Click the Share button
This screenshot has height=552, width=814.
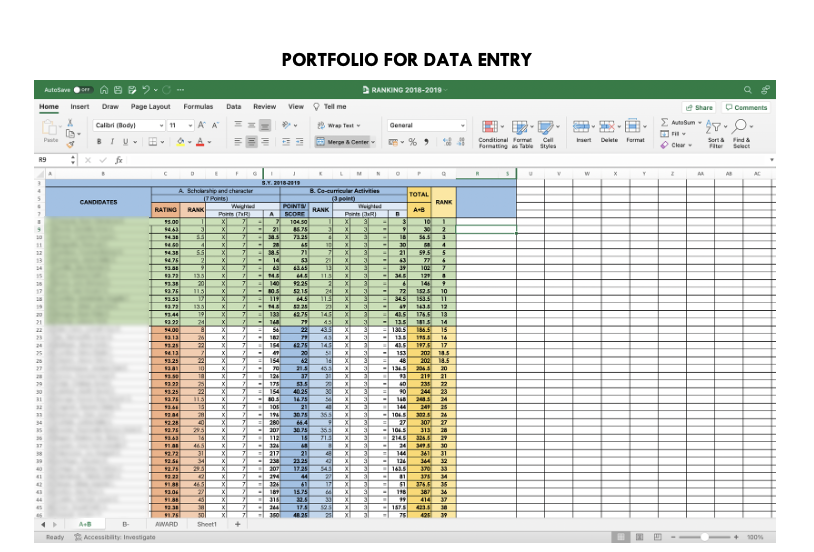coord(699,107)
